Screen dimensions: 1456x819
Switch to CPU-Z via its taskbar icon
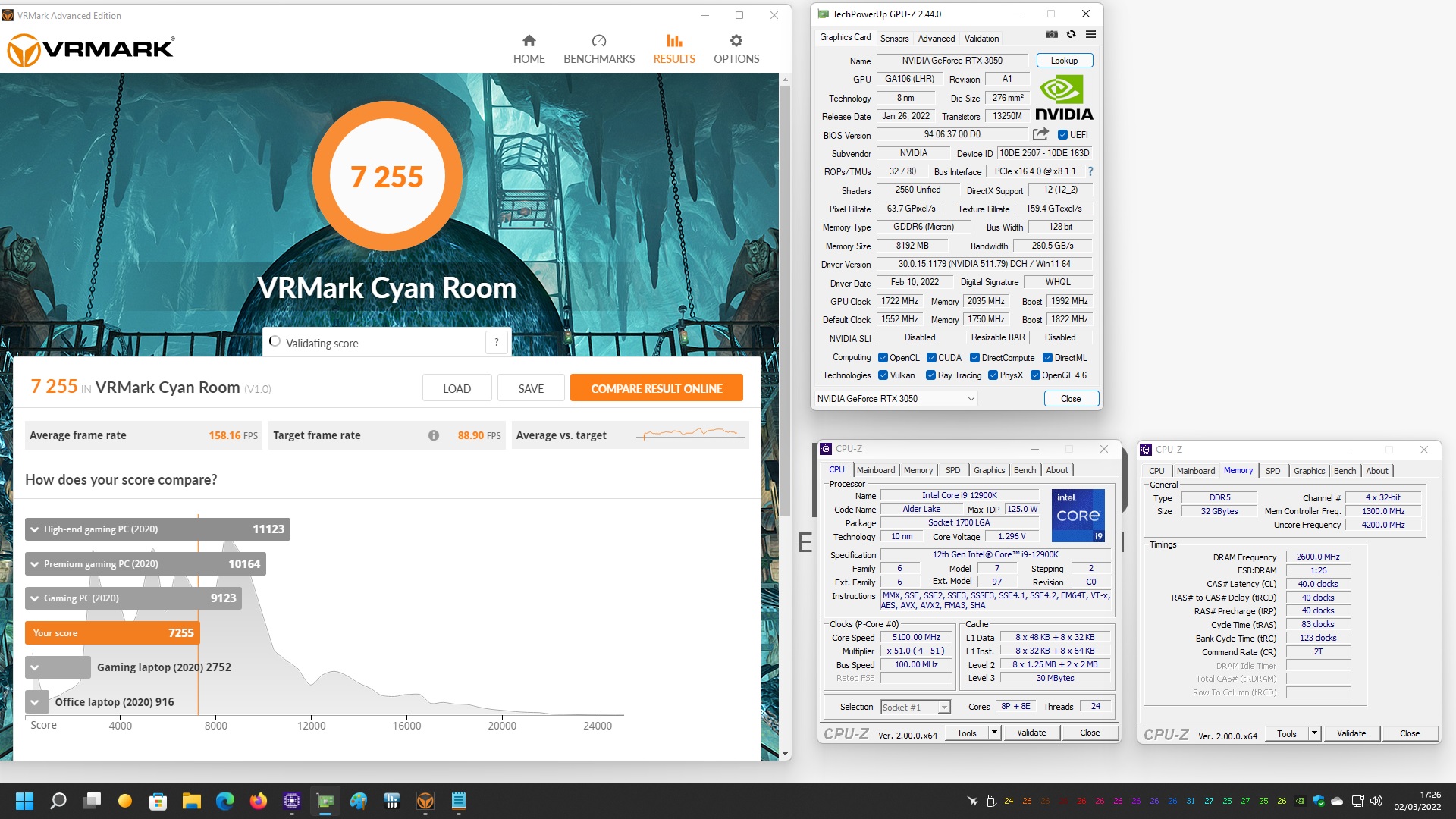click(x=292, y=801)
